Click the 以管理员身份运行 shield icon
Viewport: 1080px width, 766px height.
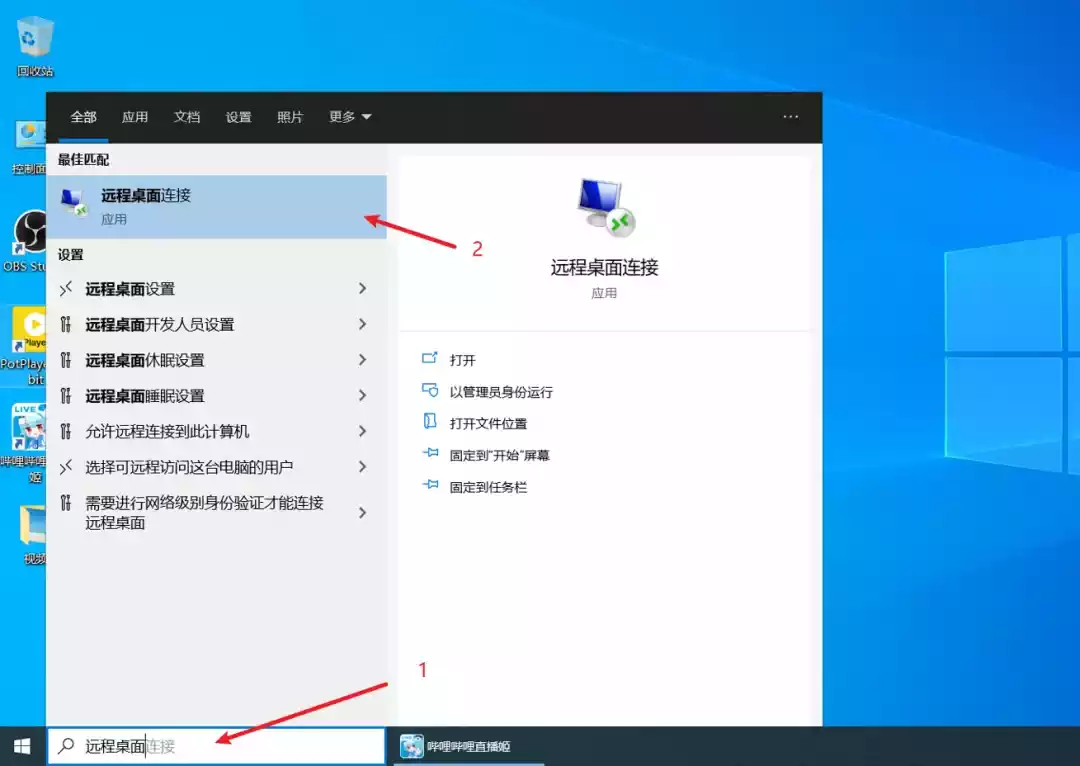tap(430, 391)
